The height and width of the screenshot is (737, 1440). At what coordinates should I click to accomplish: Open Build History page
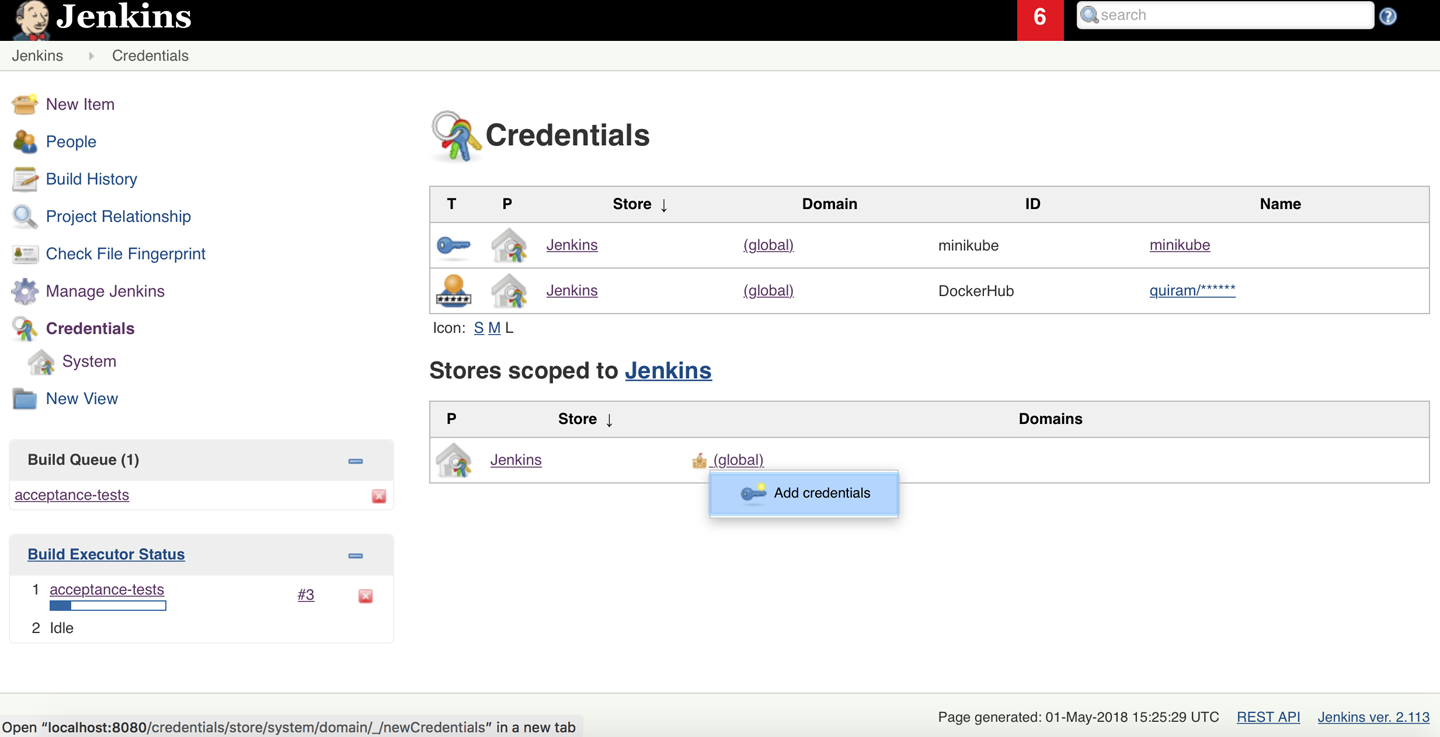[91, 179]
